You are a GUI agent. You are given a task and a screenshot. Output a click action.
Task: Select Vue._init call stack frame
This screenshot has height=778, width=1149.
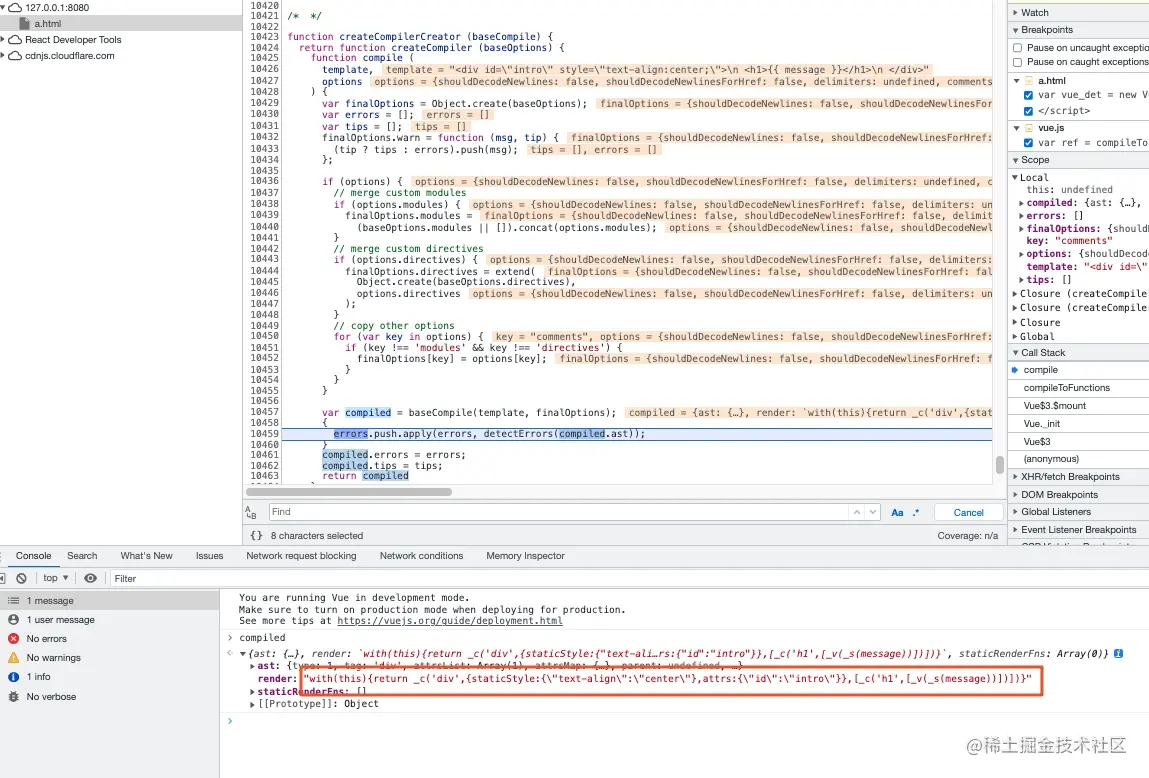click(1041, 423)
